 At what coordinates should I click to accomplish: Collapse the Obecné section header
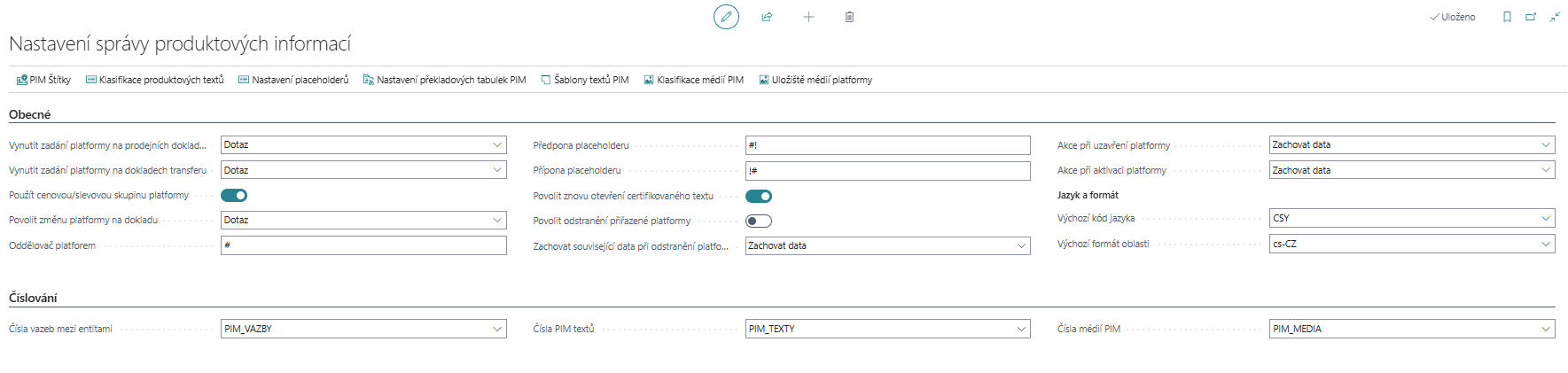[30, 114]
